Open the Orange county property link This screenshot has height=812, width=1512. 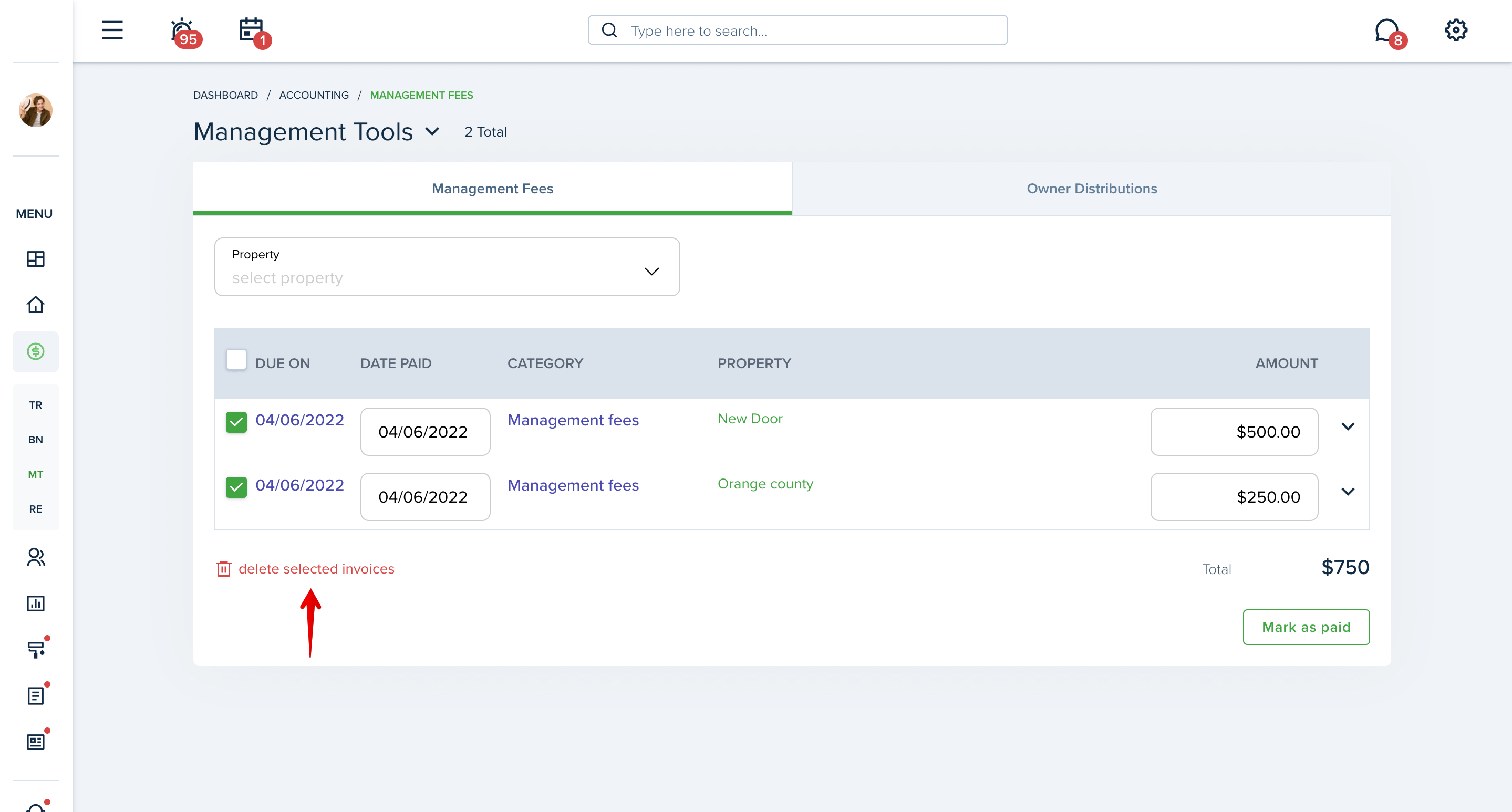[x=765, y=484]
